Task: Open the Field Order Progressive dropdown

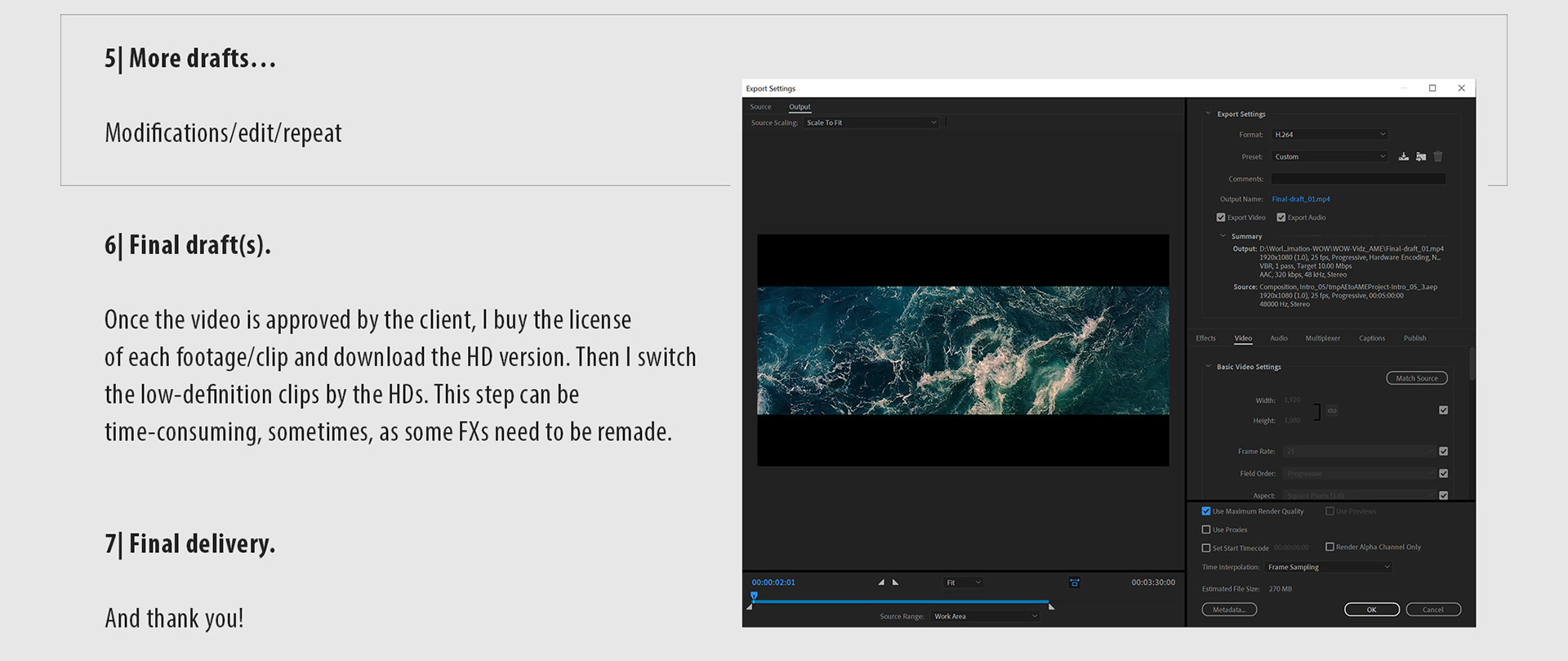Action: click(x=1359, y=473)
